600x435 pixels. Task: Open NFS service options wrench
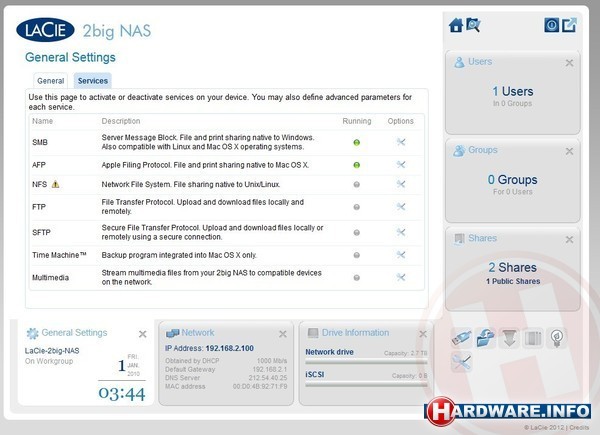tap(401, 184)
